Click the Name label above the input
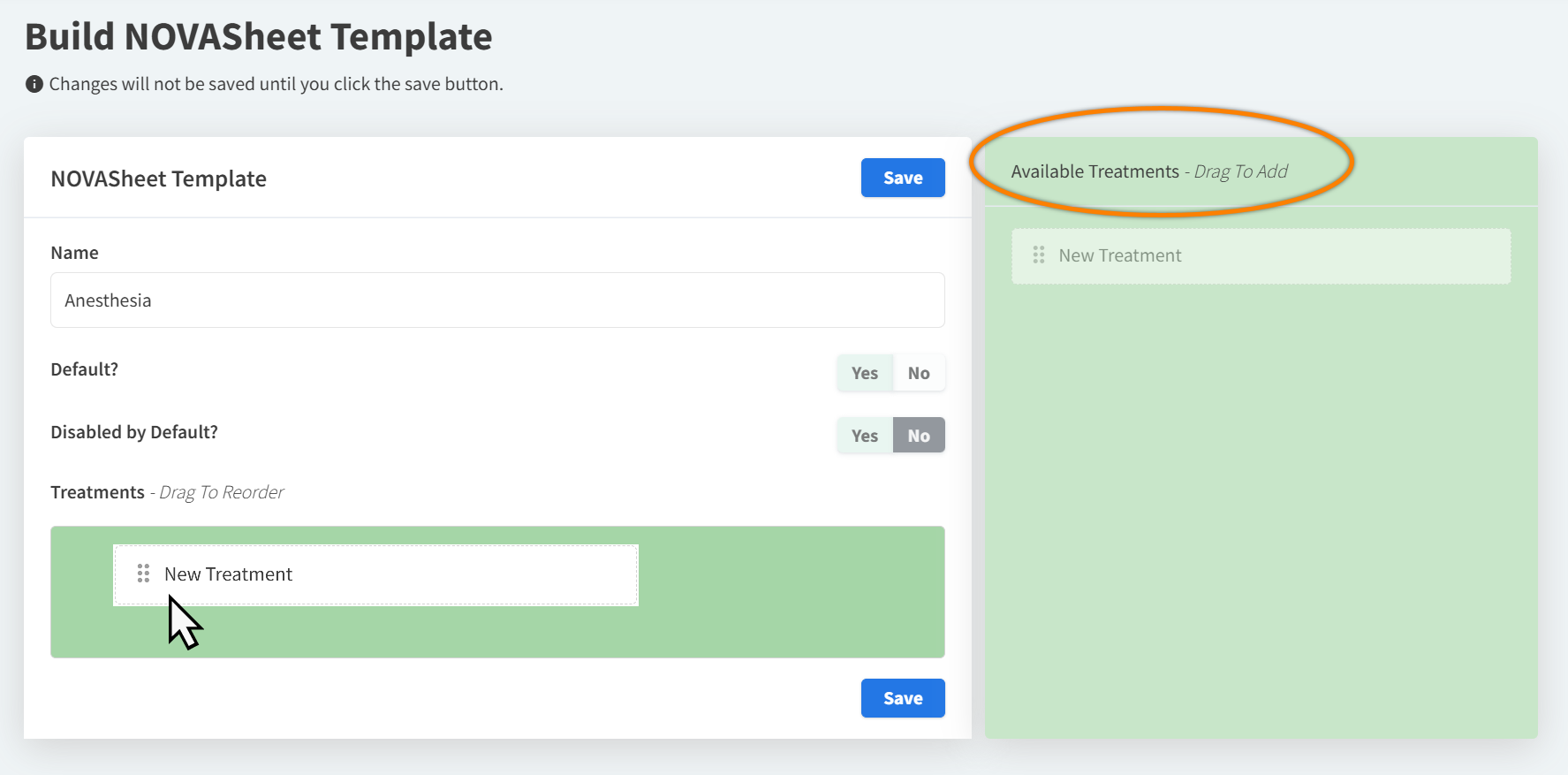This screenshot has height=775, width=1568. pos(74,253)
